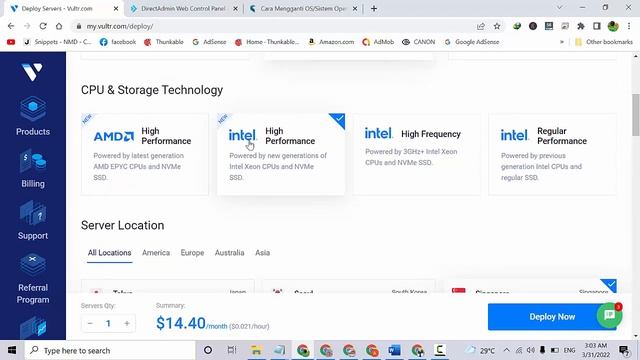The image size is (640, 360).
Task: Open the Billing section in the sidebar
Action: 33,169
